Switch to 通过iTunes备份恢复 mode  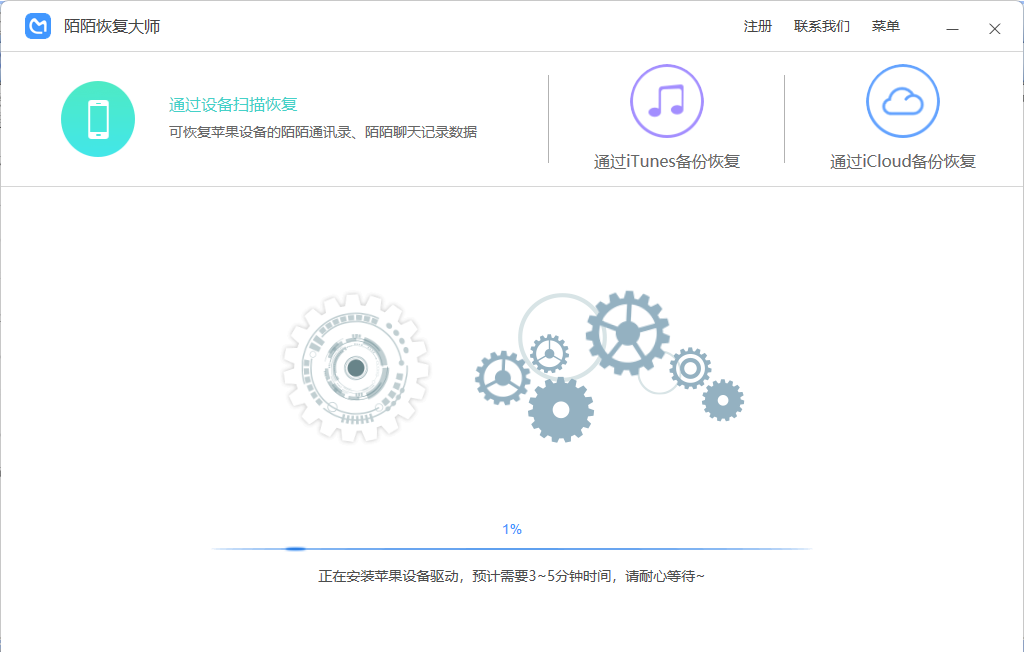666,162
